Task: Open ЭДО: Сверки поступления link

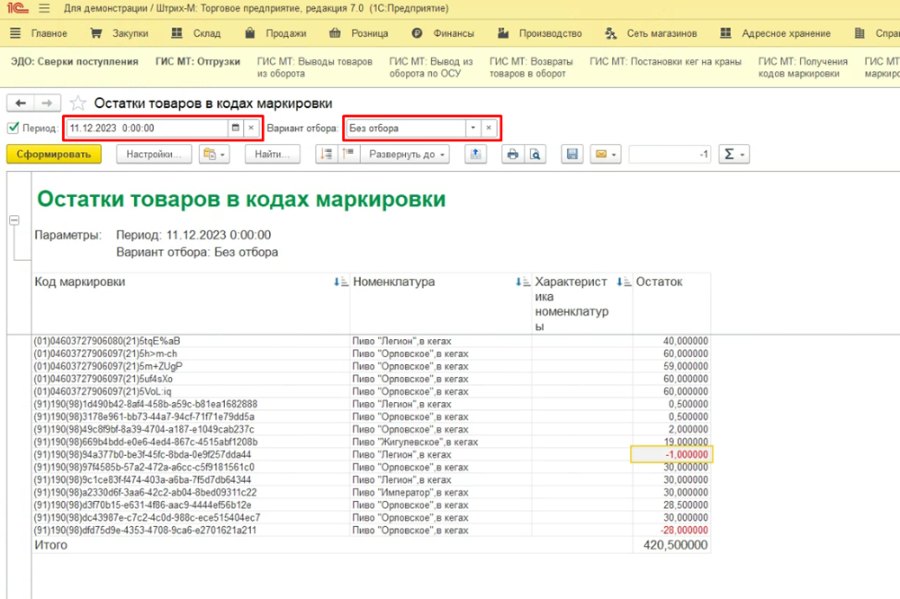Action: pyautogui.click(x=75, y=61)
